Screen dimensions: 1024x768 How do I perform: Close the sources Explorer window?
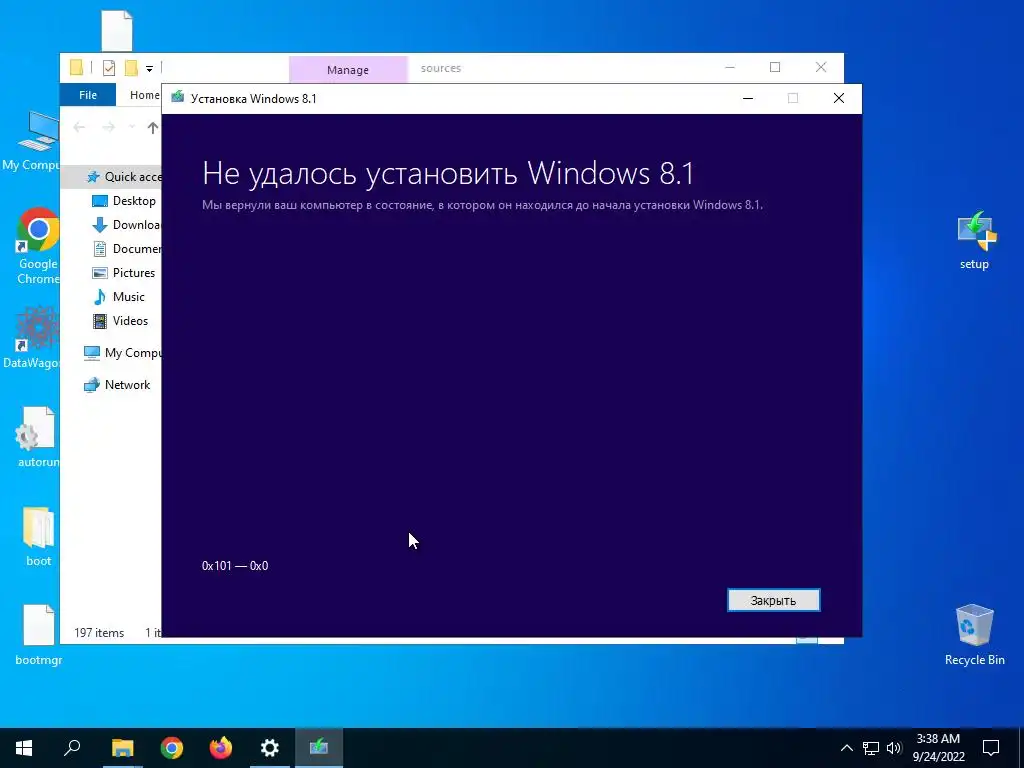(821, 67)
